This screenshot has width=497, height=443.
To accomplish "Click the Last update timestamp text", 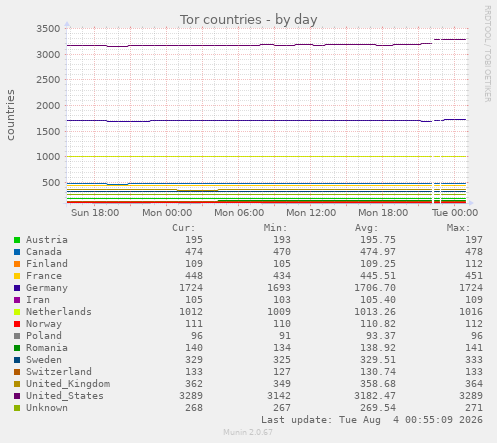I will [x=372, y=420].
